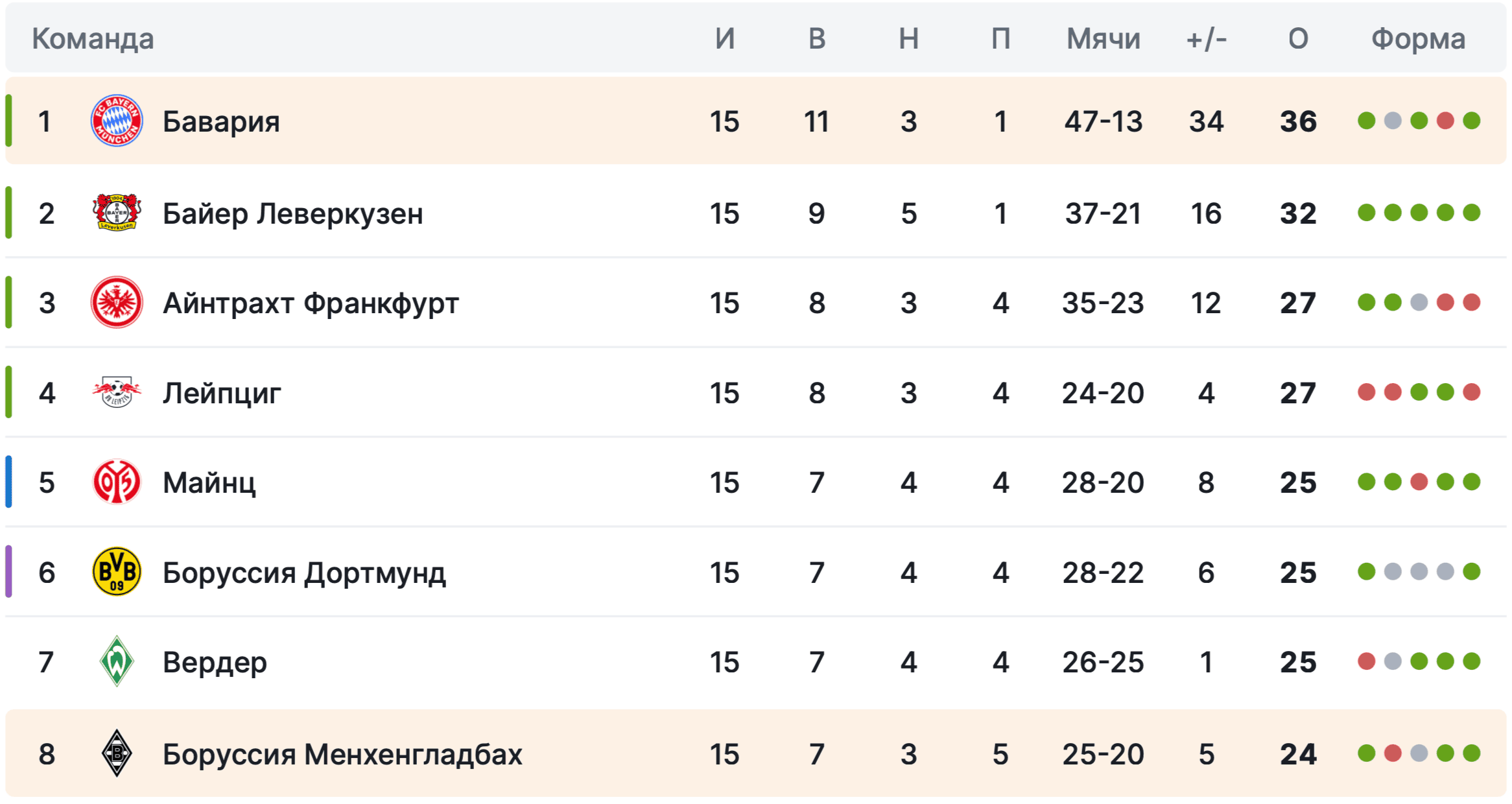The image size is (1512, 804).
Task: Click the Bayer Leverkusen club crest
Action: coord(117,213)
